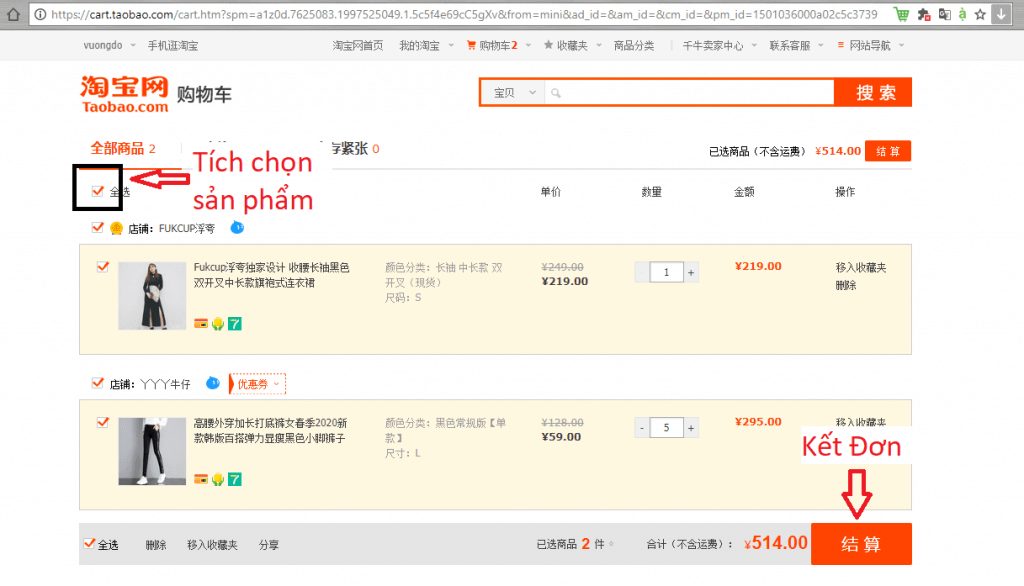Click the gold medal icon next to FUKCUP store

pyautogui.click(x=116, y=228)
